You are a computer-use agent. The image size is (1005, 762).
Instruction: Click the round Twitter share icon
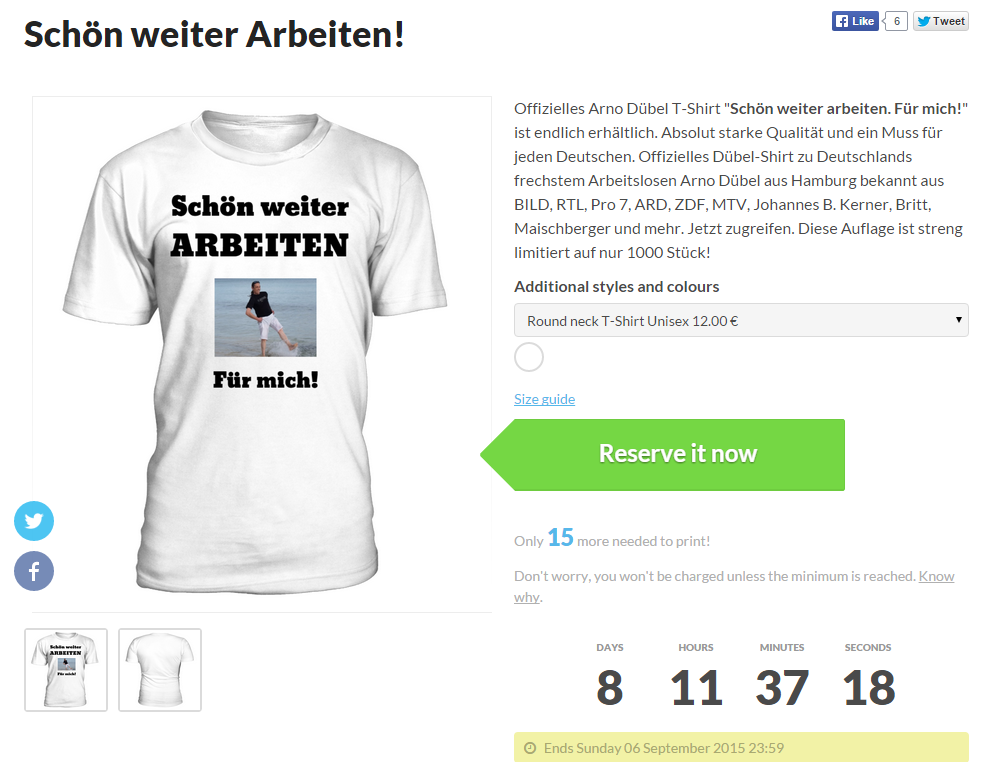click(x=34, y=521)
